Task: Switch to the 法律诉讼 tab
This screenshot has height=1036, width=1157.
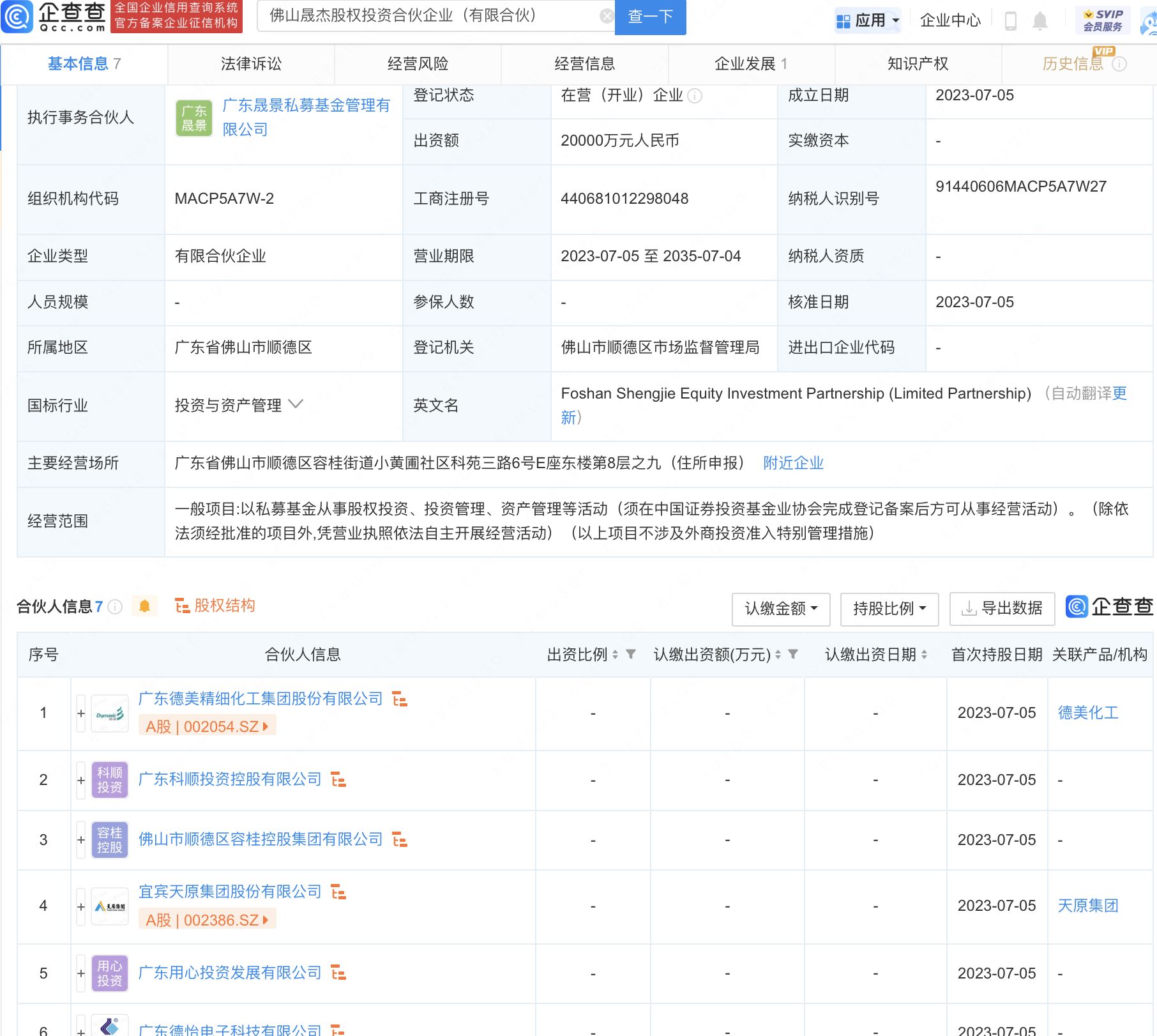Action: (x=251, y=64)
